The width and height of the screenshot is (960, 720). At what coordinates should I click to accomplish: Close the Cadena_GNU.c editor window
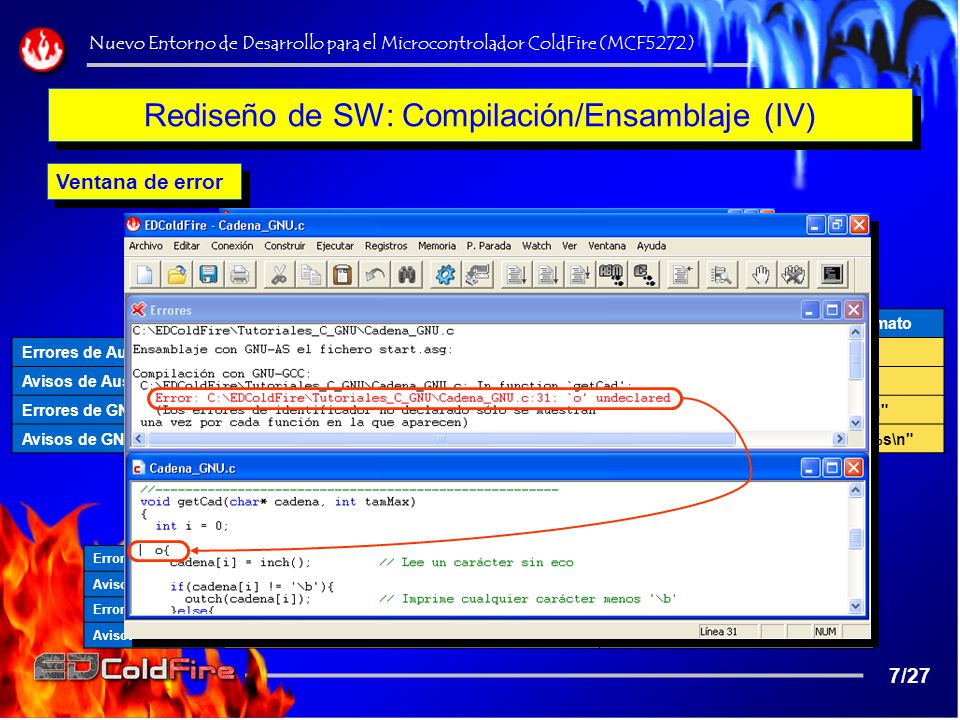point(853,468)
